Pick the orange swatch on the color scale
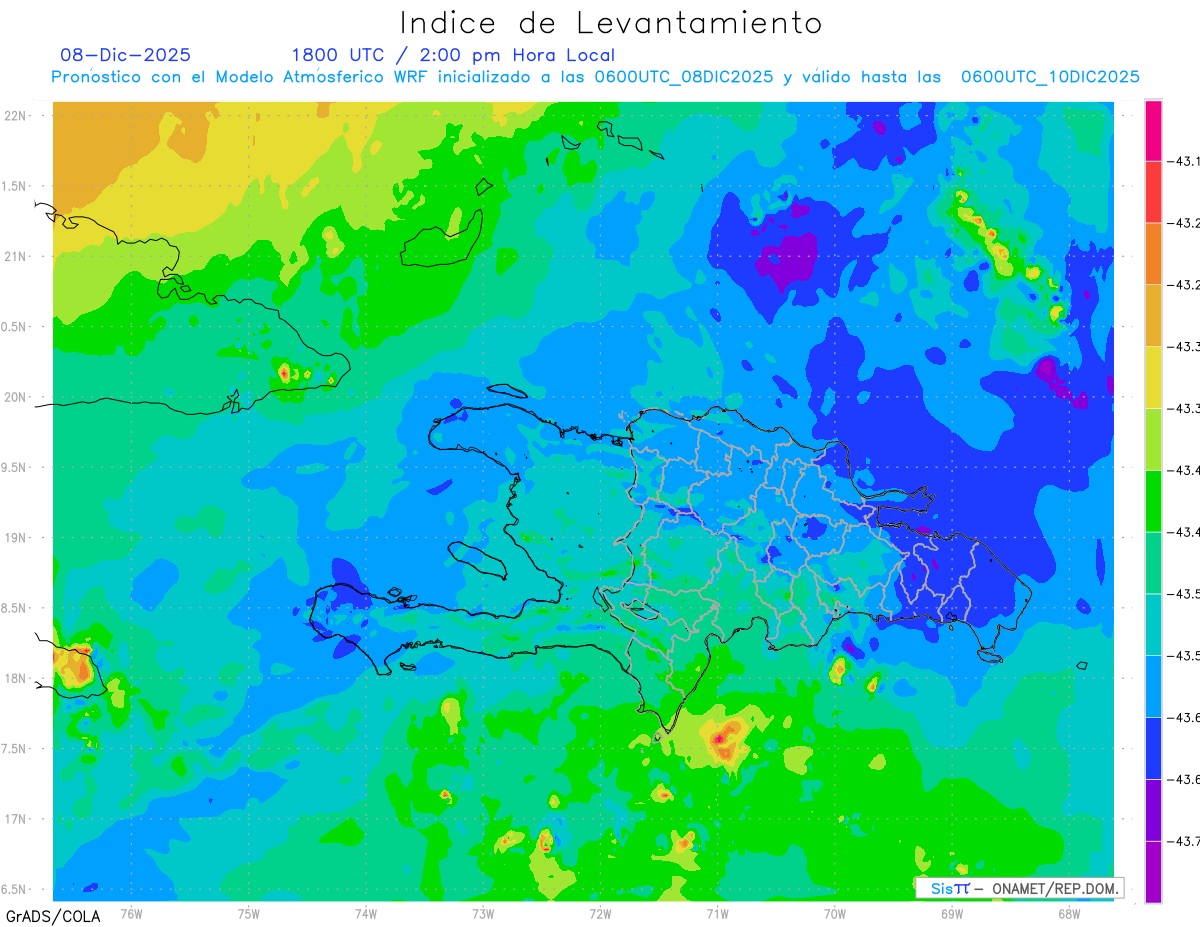This screenshot has width=1200, height=927. pyautogui.click(x=1153, y=253)
